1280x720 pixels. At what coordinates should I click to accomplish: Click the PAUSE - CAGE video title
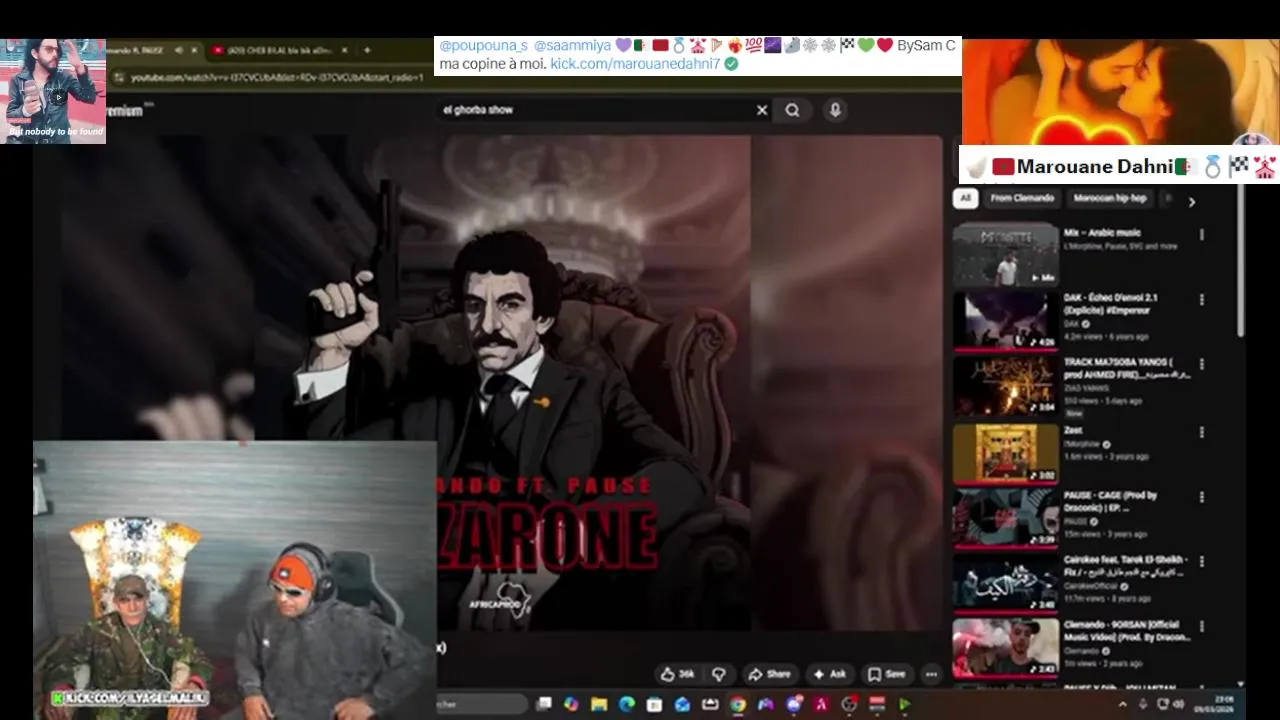pos(1111,501)
